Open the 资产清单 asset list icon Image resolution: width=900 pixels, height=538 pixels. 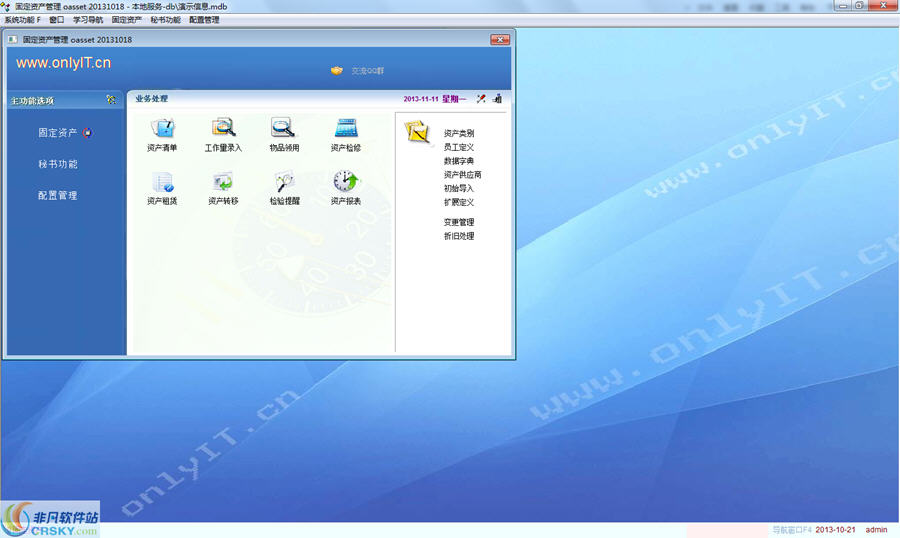(x=162, y=128)
